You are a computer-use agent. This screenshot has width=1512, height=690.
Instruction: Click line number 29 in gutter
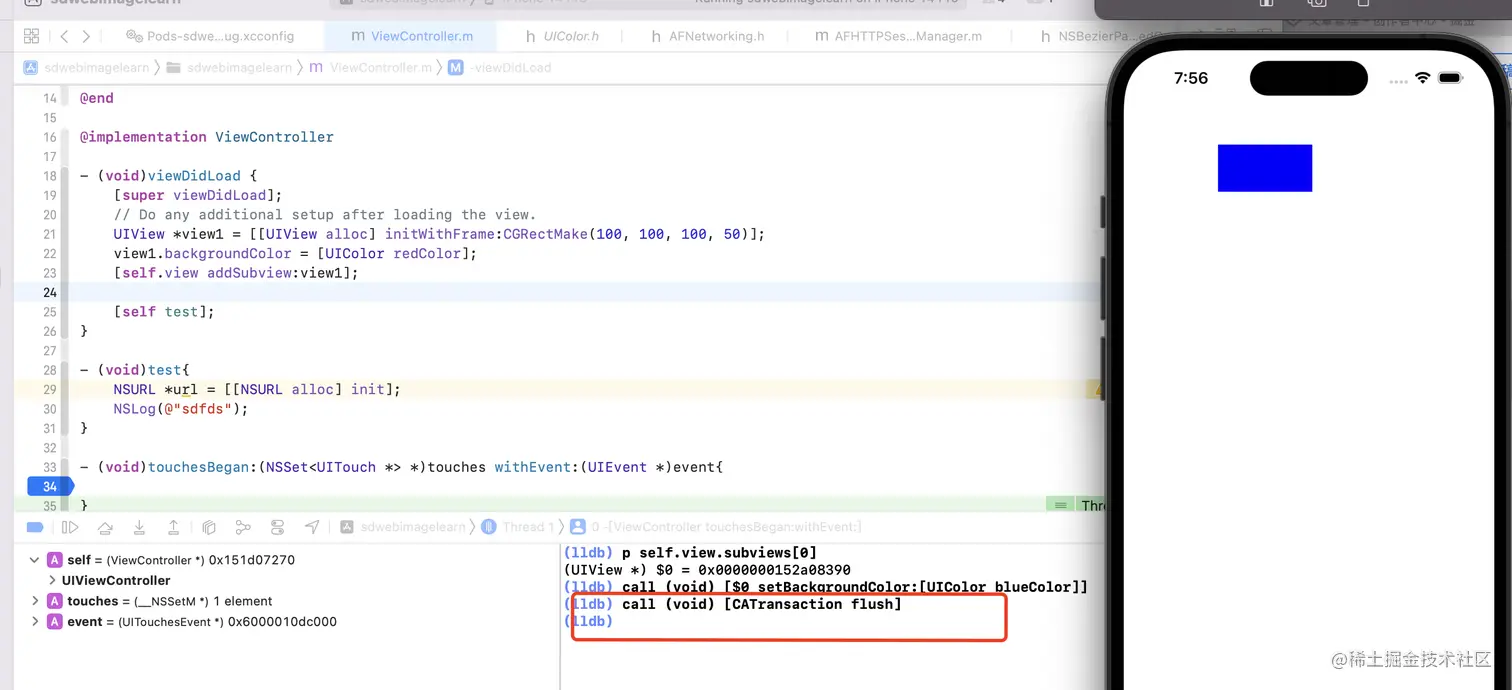(50, 389)
